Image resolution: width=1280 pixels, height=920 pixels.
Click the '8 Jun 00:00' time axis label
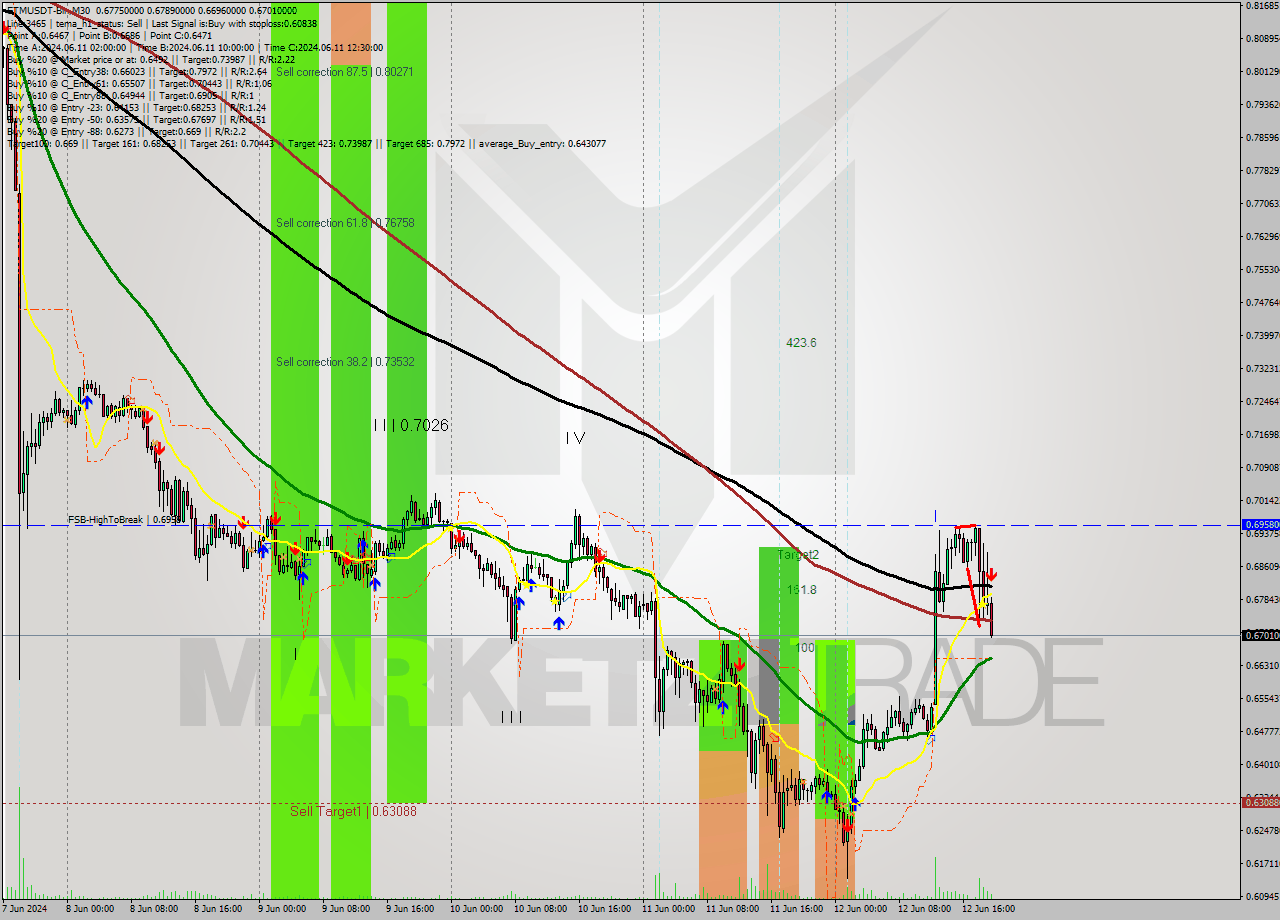click(x=90, y=909)
